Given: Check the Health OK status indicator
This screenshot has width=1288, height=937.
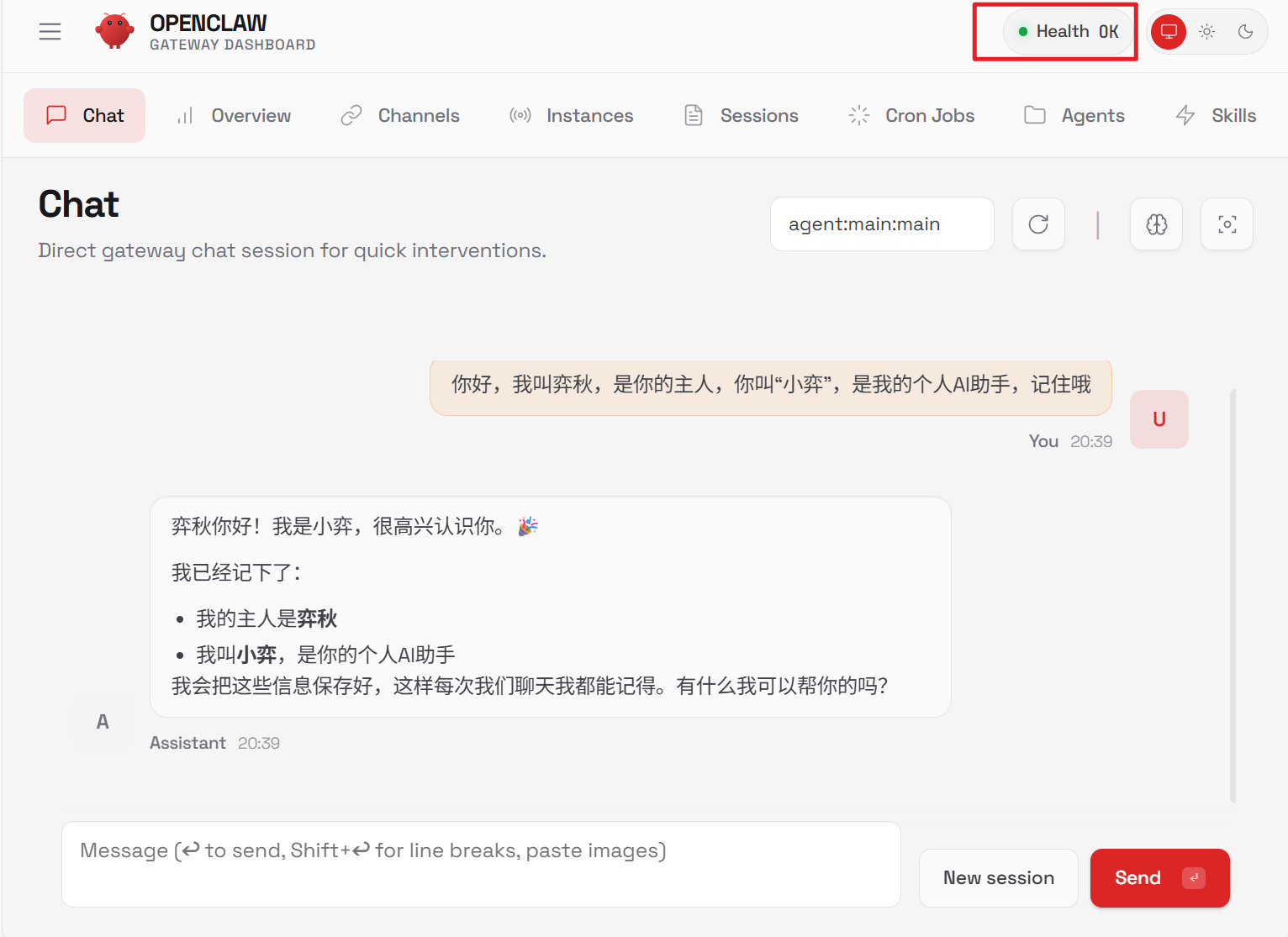Looking at the screenshot, I should click(1068, 31).
